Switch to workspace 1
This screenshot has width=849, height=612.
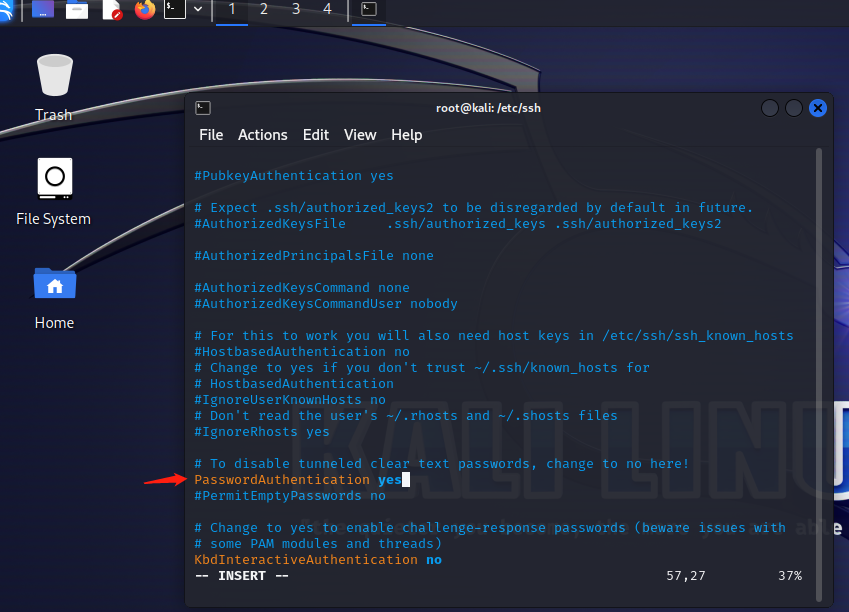click(x=232, y=10)
